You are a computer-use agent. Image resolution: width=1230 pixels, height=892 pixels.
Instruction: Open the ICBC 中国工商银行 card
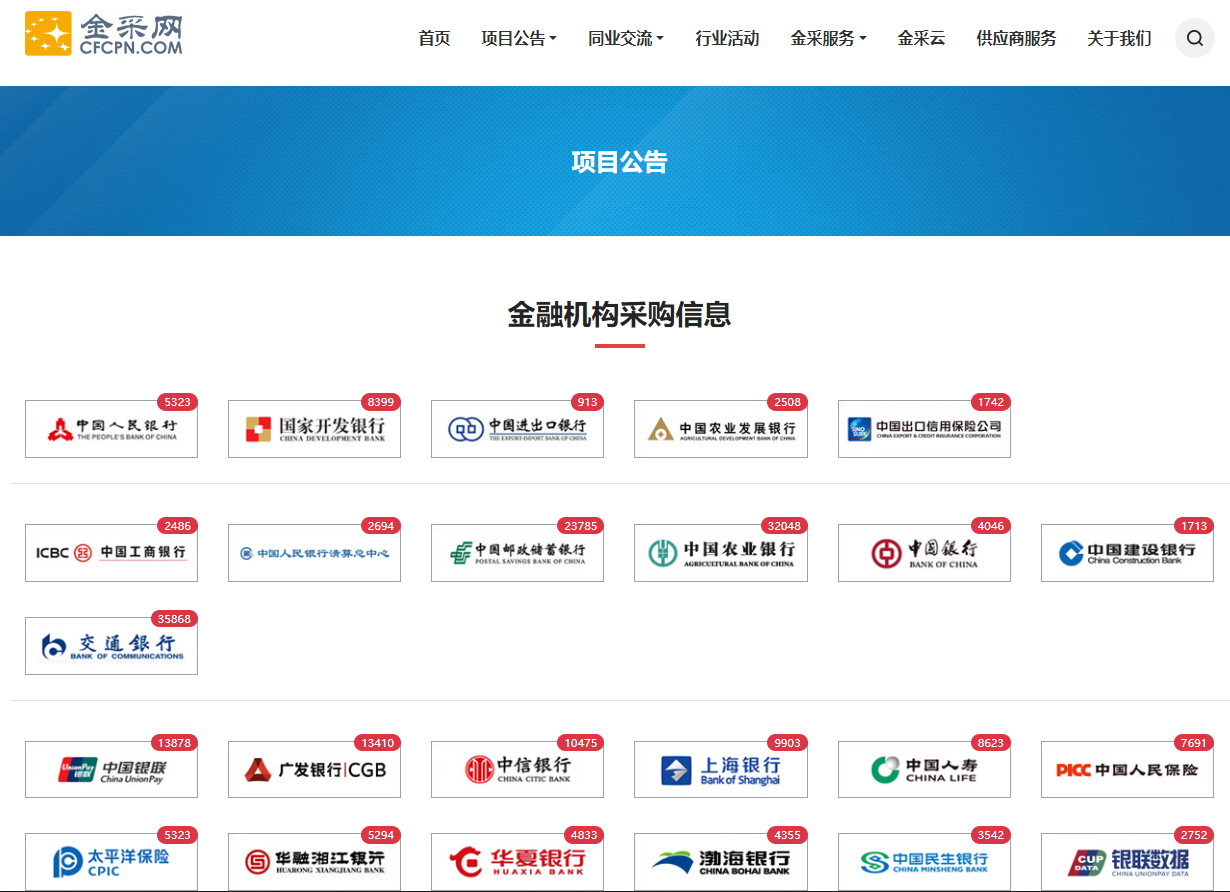pyautogui.click(x=111, y=552)
